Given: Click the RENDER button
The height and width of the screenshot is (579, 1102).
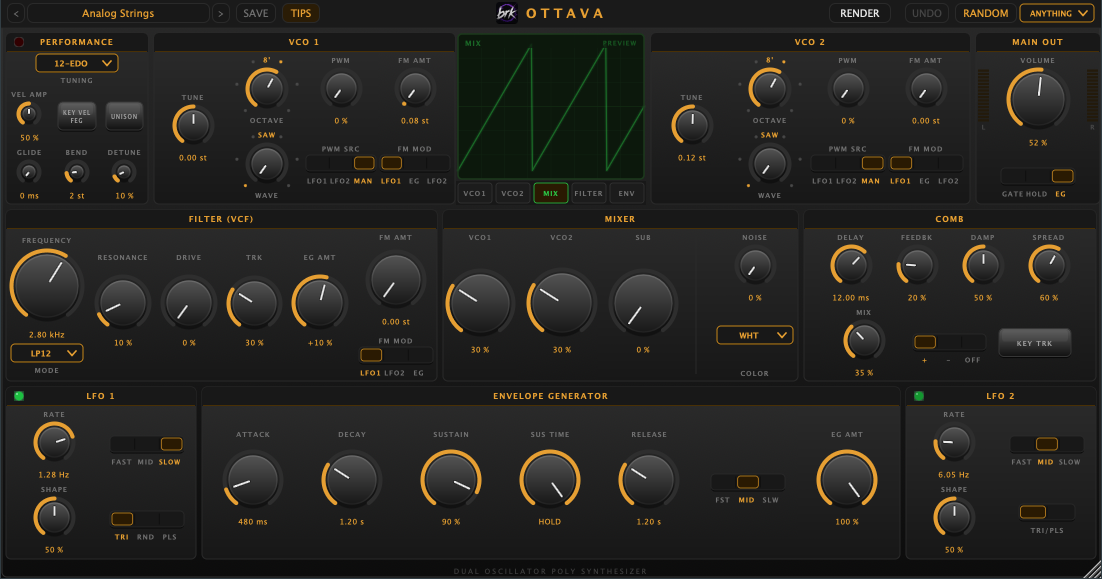Looking at the screenshot, I should [860, 13].
